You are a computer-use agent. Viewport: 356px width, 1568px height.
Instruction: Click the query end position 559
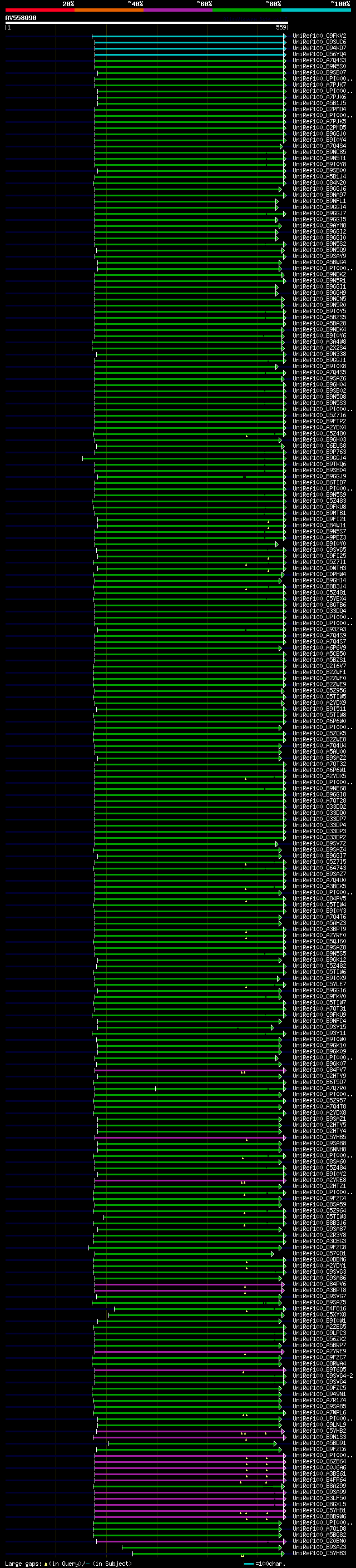pos(281,27)
